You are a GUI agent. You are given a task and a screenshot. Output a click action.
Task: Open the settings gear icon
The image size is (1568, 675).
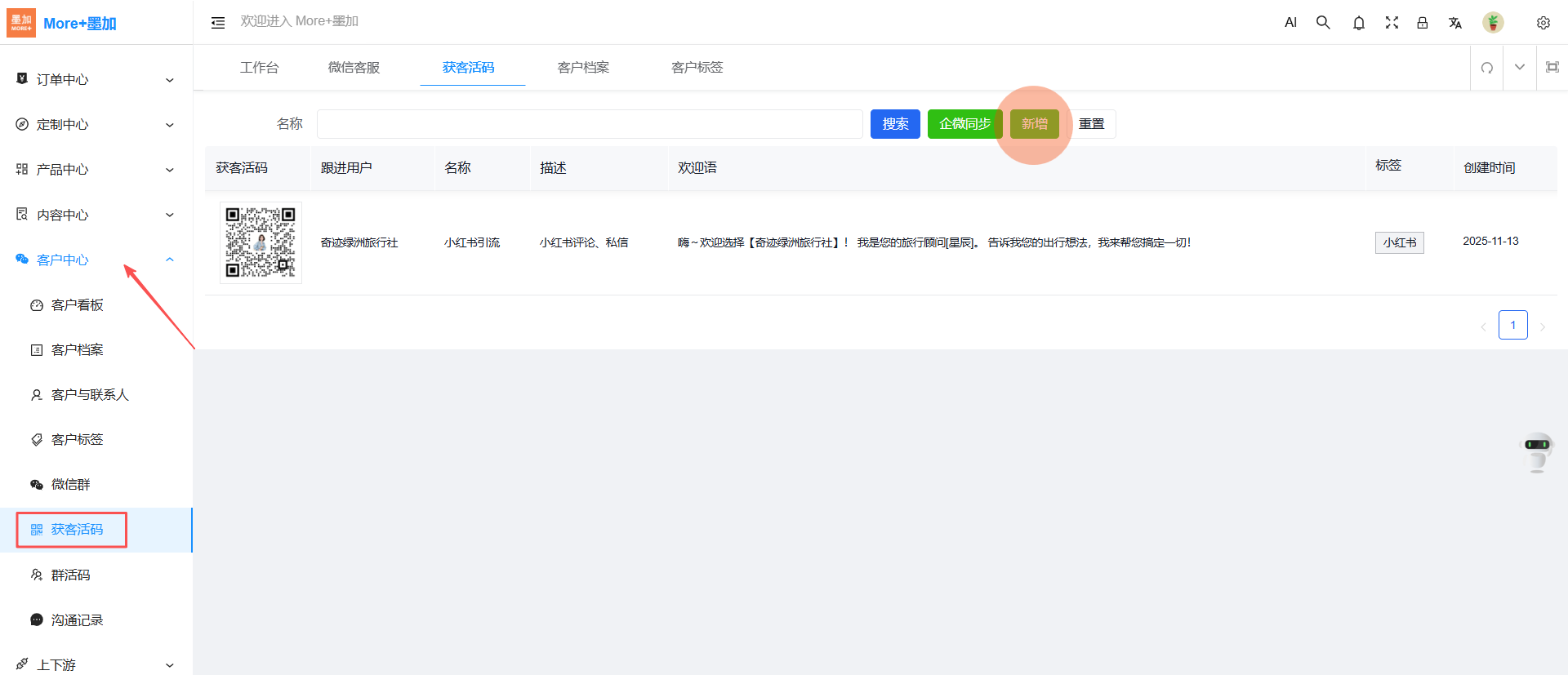(x=1543, y=23)
